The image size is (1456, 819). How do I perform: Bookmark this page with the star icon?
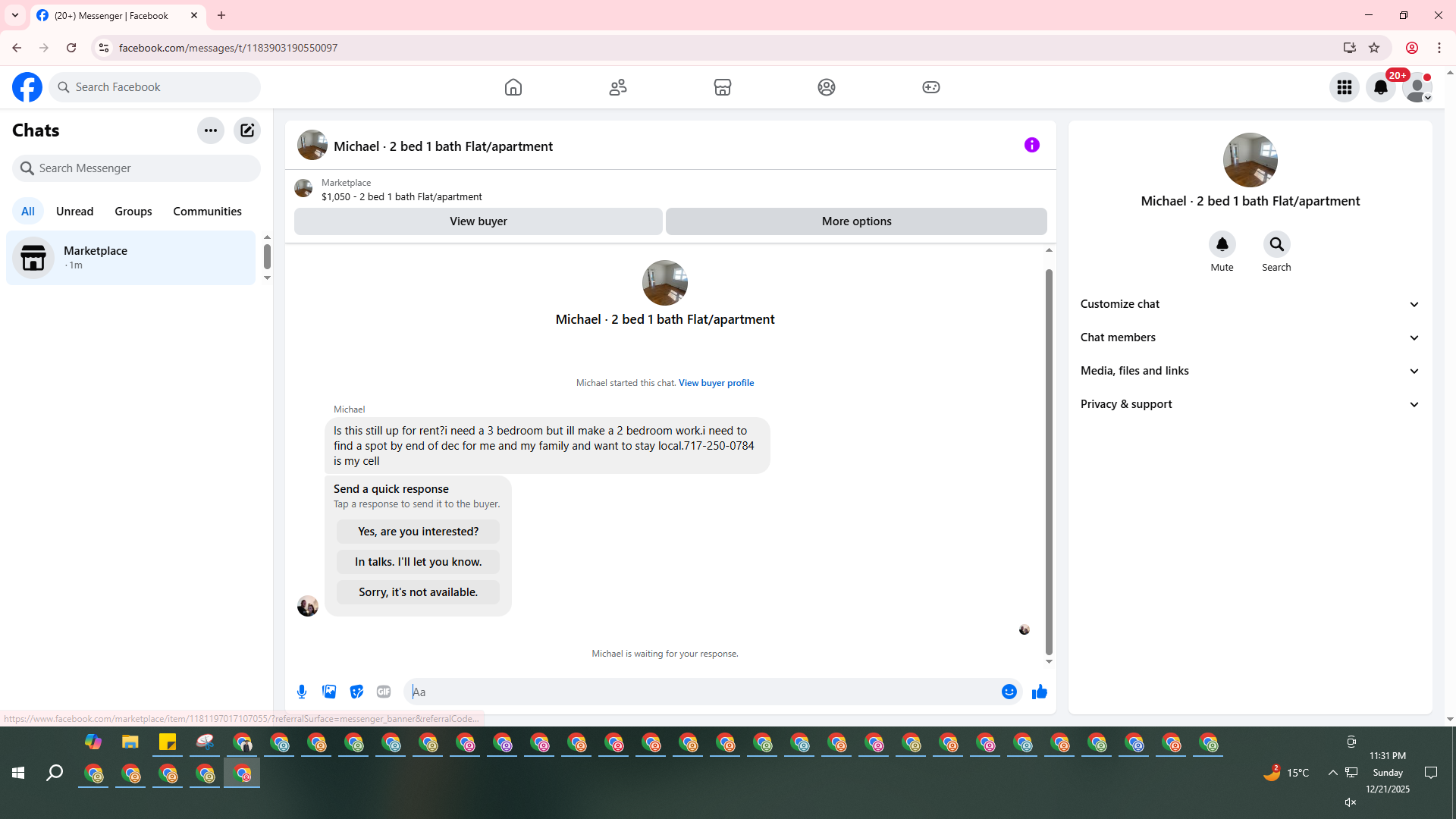point(1374,48)
